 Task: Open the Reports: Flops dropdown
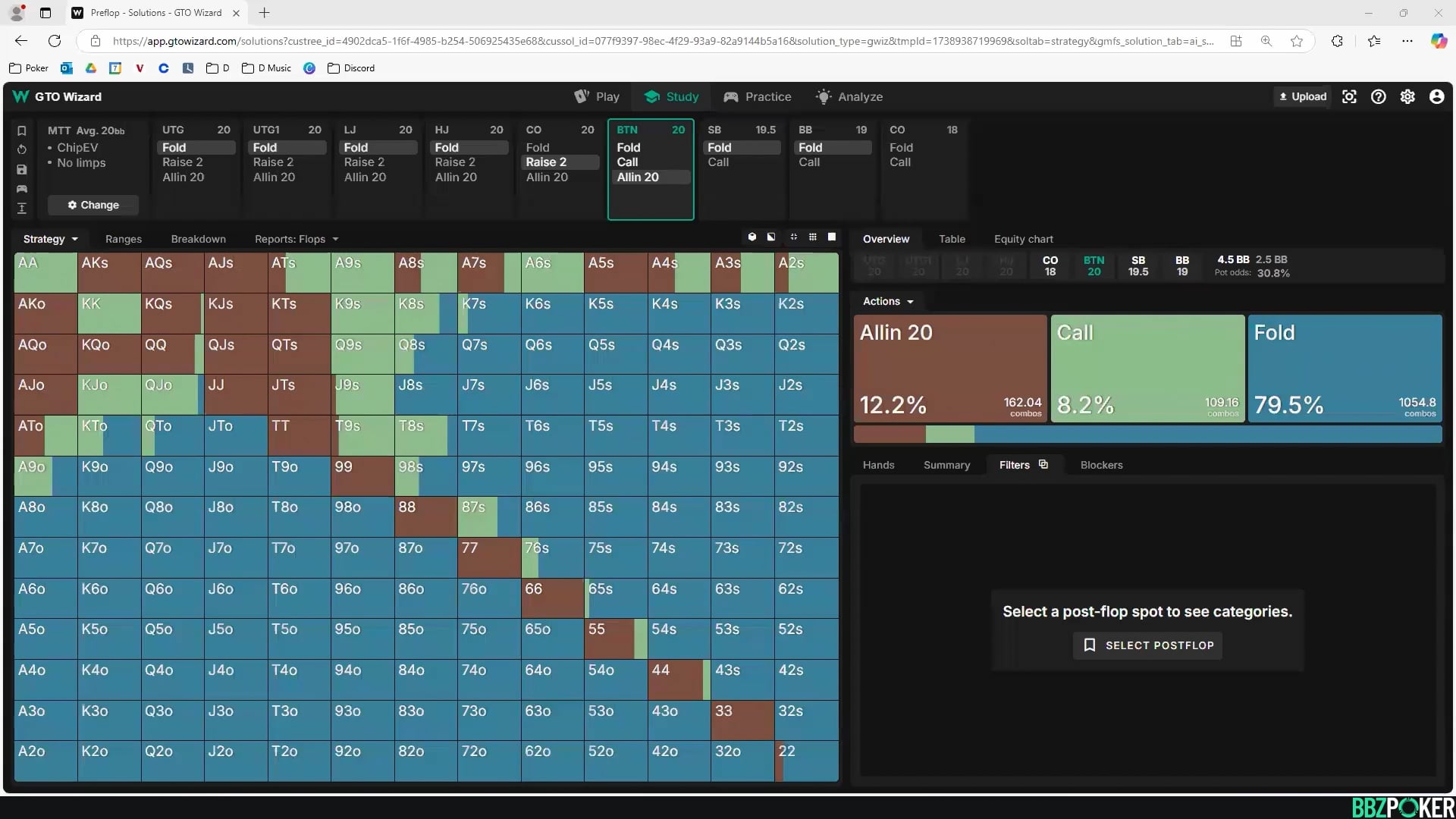point(297,239)
